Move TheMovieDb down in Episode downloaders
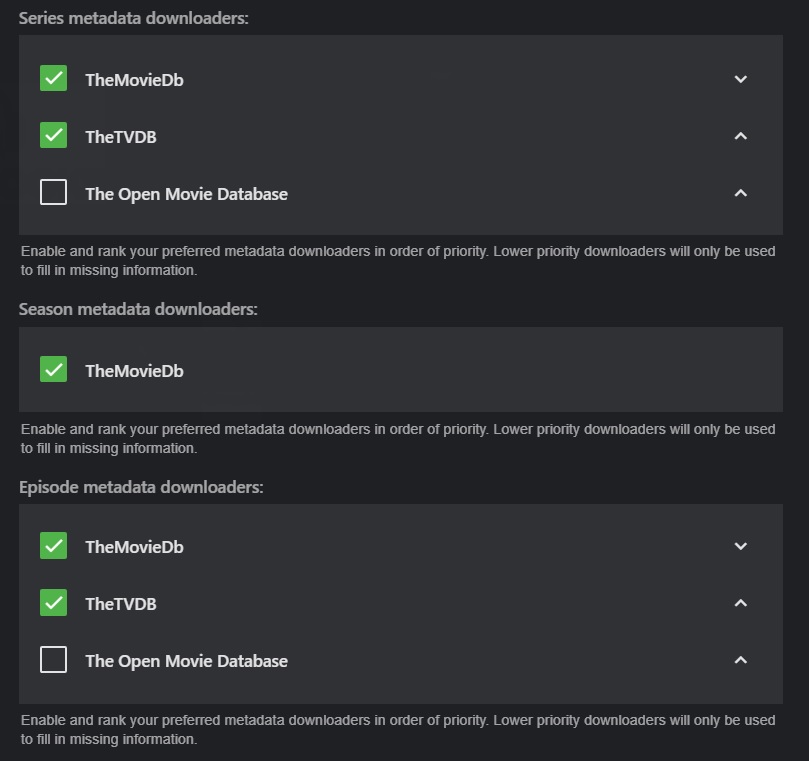 coord(740,546)
